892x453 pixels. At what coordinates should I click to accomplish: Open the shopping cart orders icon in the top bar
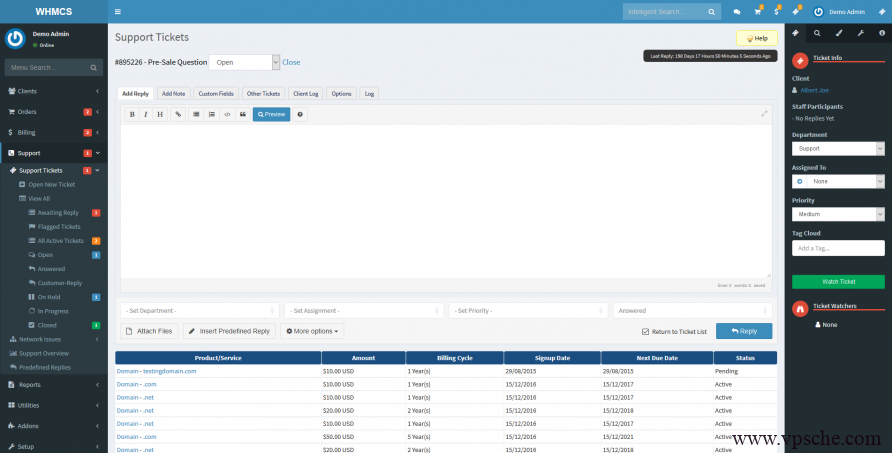[758, 12]
